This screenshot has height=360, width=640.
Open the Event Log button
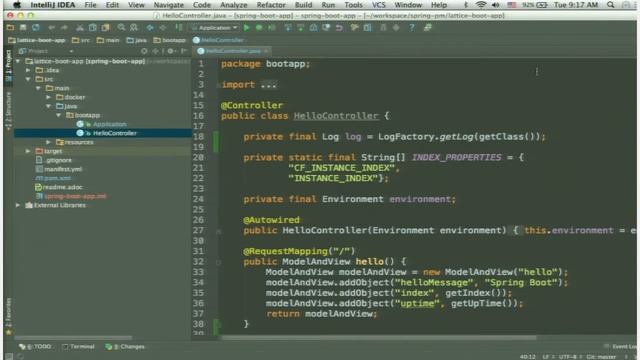point(620,347)
